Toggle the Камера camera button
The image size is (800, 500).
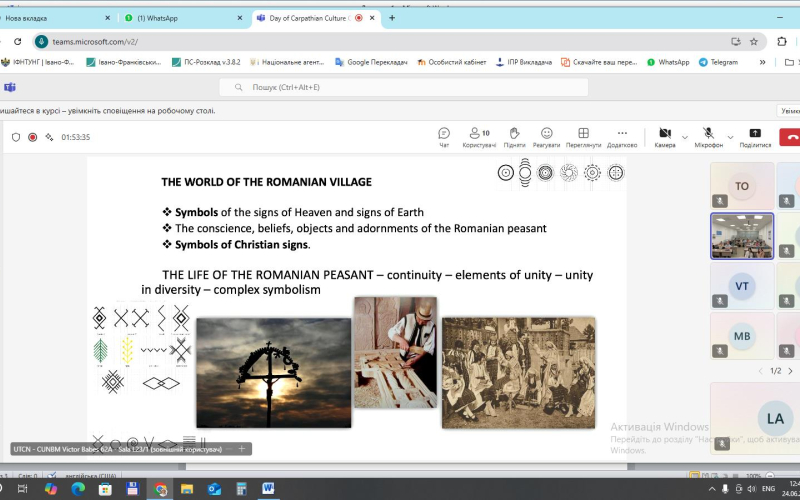(x=665, y=138)
